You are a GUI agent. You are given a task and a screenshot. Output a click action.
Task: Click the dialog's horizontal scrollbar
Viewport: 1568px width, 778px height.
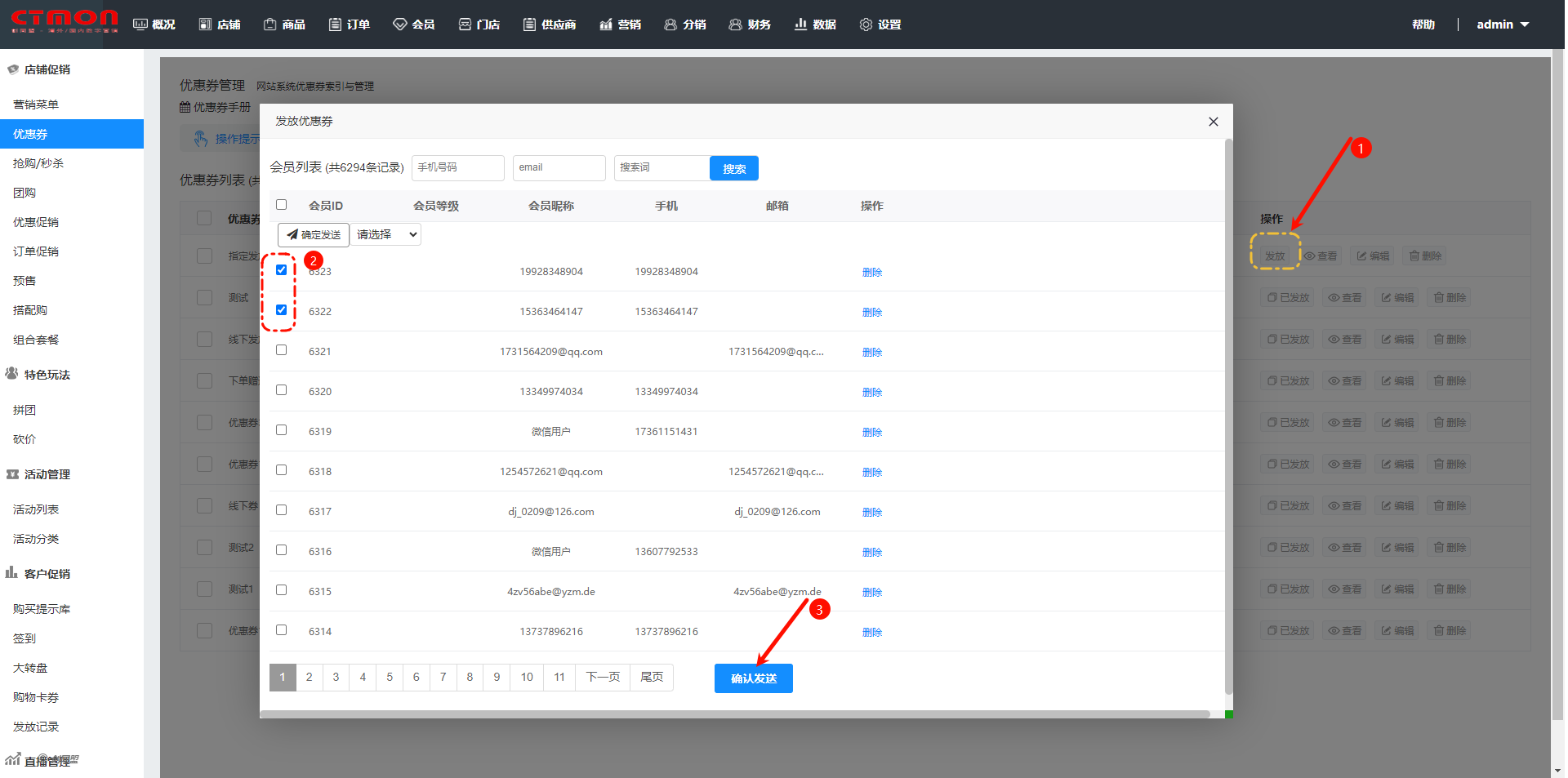pos(735,714)
